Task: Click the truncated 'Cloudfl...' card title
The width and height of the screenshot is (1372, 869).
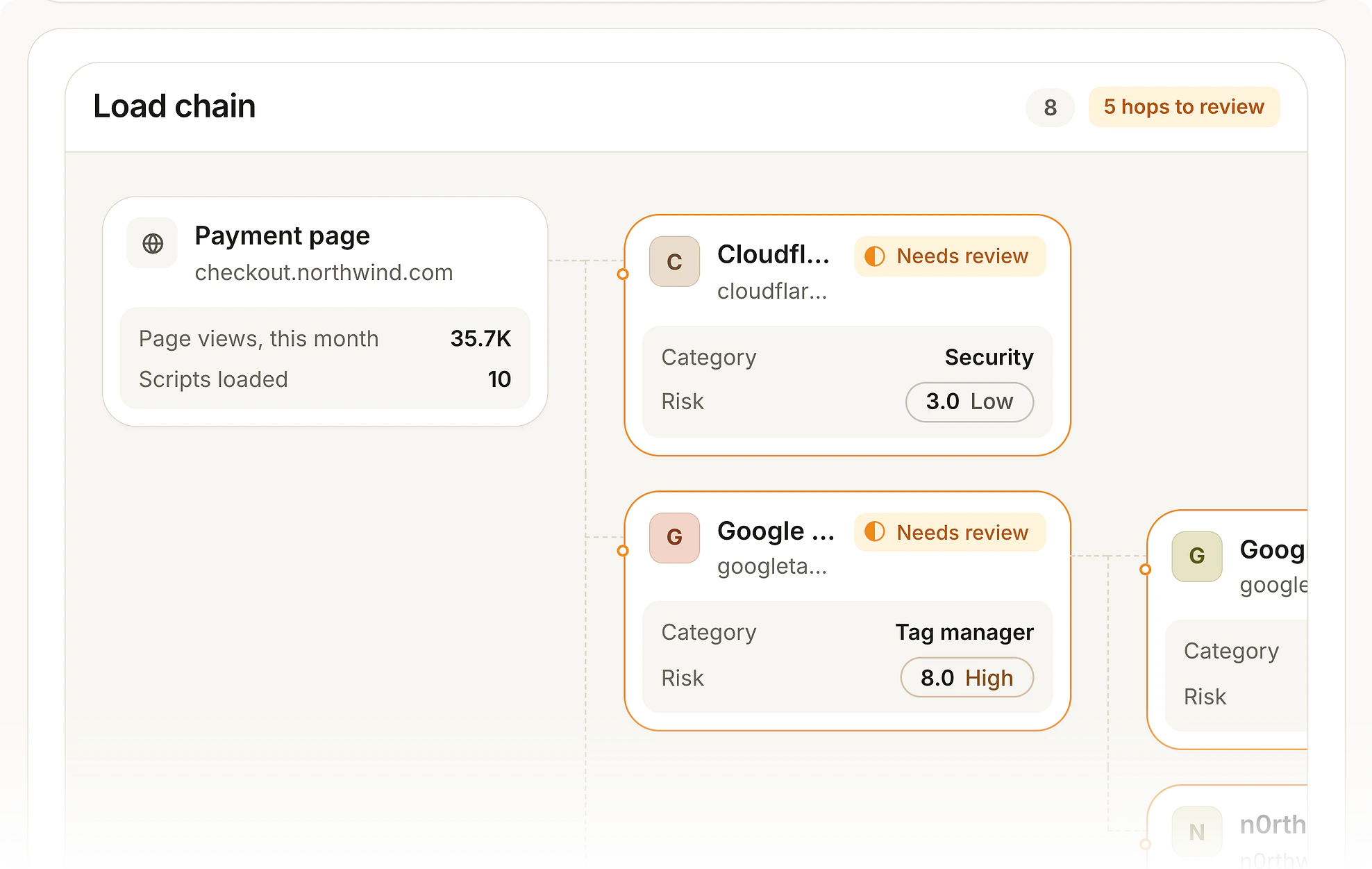Action: [773, 255]
